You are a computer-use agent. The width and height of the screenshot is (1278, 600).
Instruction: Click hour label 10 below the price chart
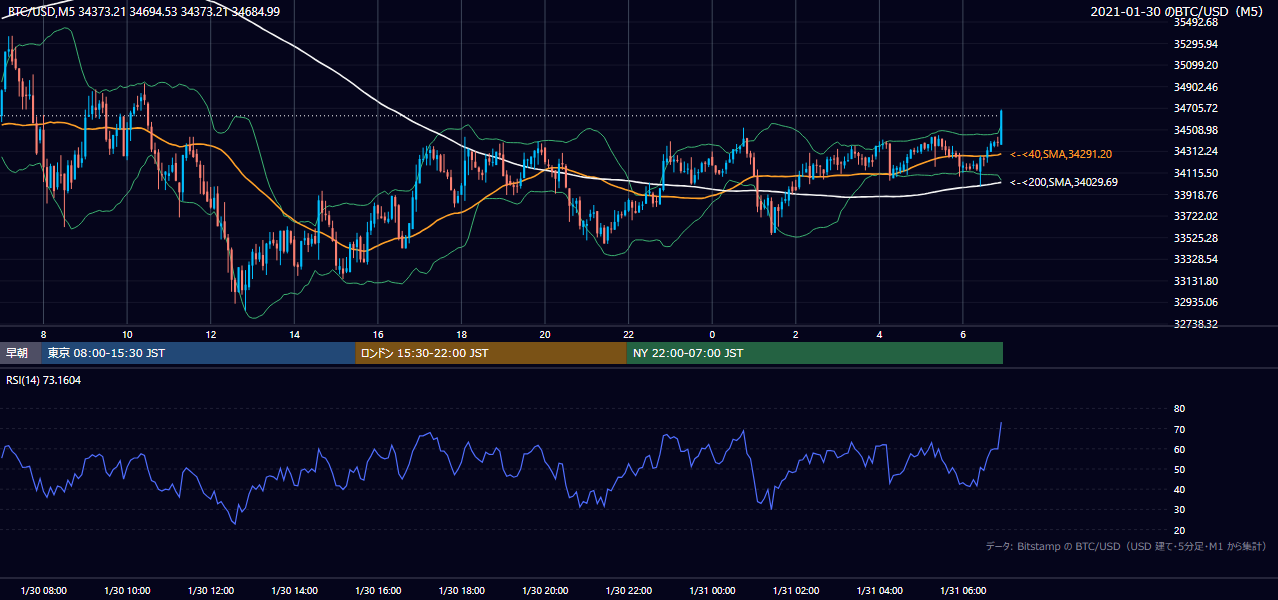pos(127,334)
